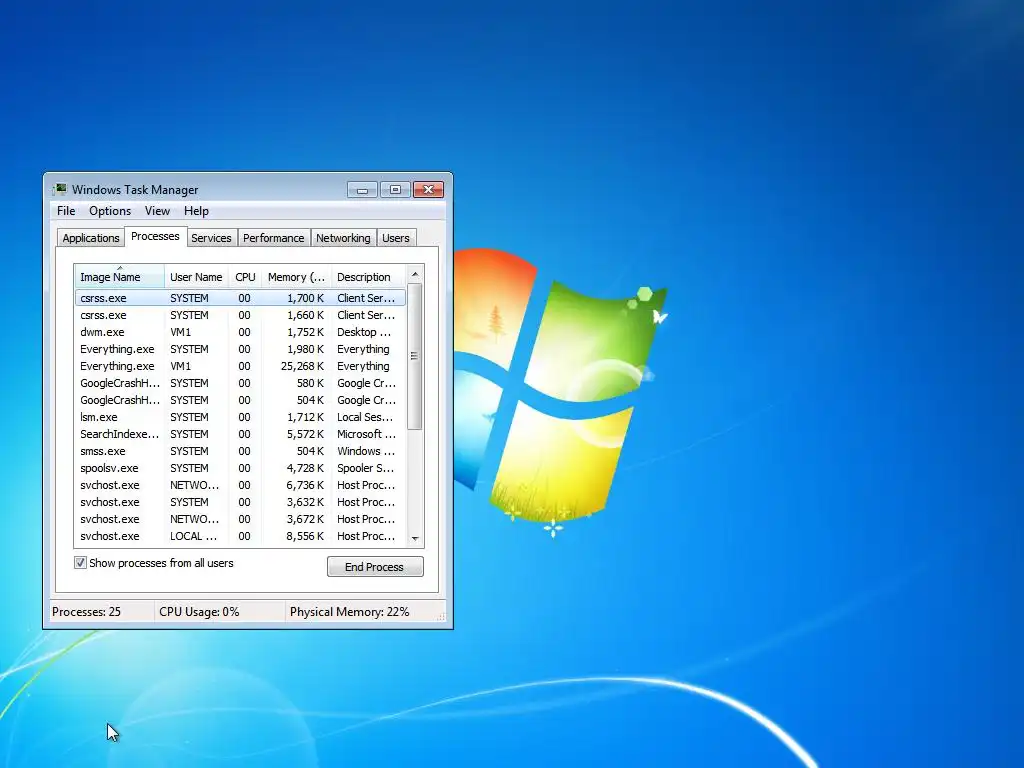Select Everything.exe run by SYSTEM
The height and width of the screenshot is (768, 1024).
point(240,349)
